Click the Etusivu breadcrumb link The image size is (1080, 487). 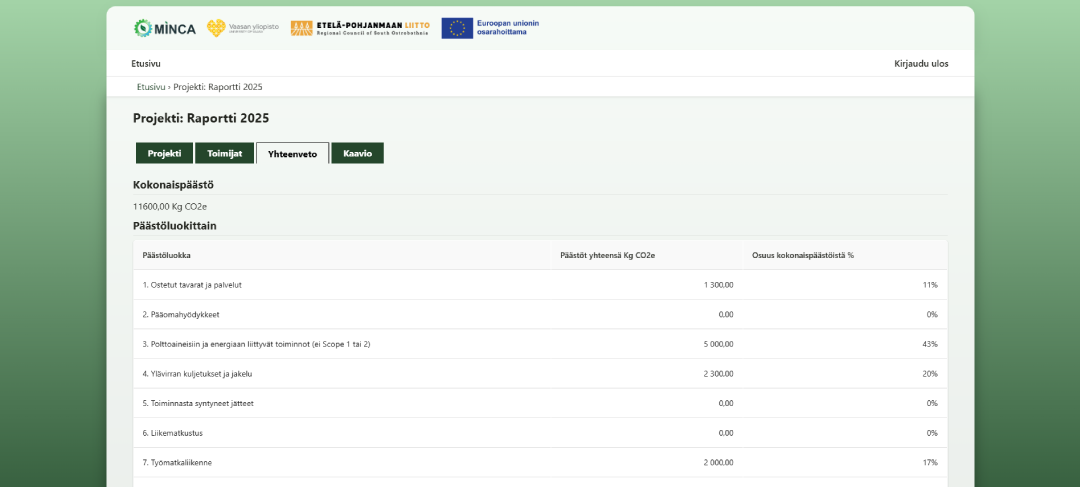click(x=151, y=87)
